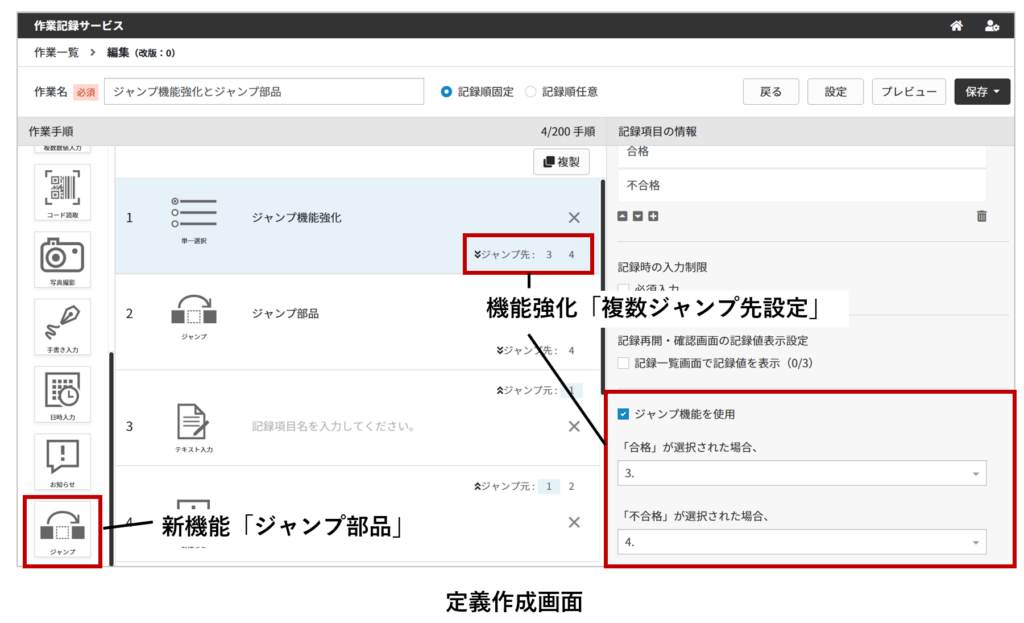
Task: Click the プレビュー button
Action: click(908, 92)
